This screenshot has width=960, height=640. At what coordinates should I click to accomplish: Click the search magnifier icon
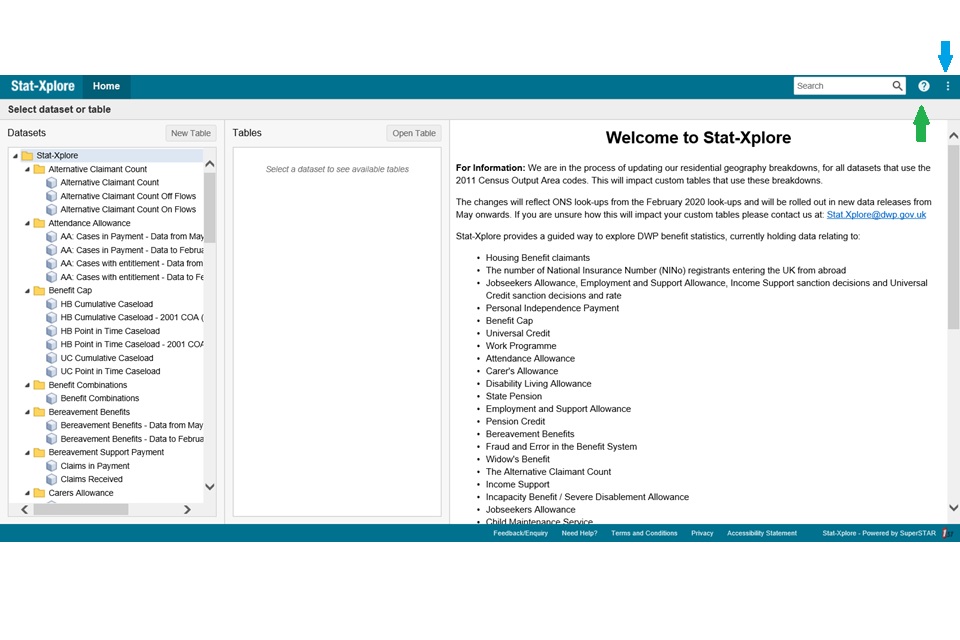[x=897, y=86]
